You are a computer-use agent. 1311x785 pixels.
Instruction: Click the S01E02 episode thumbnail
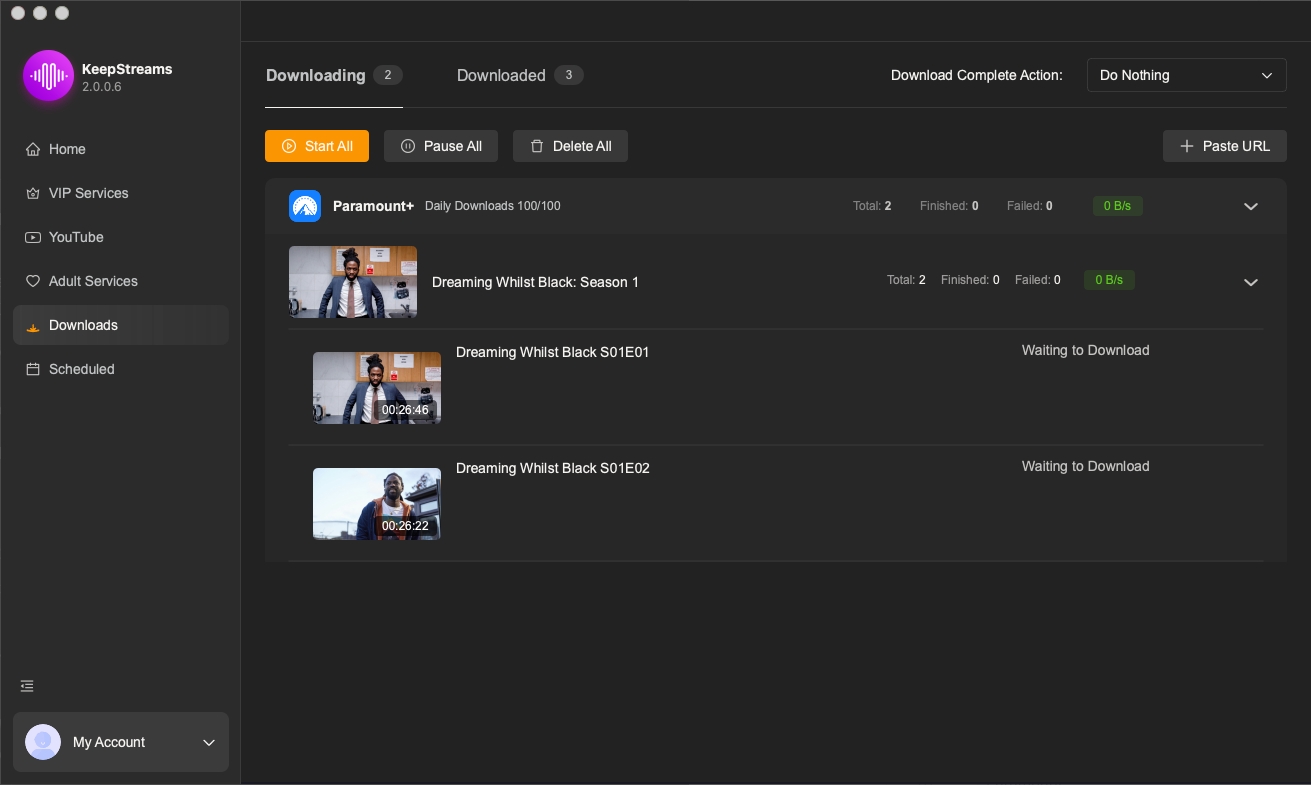click(377, 504)
